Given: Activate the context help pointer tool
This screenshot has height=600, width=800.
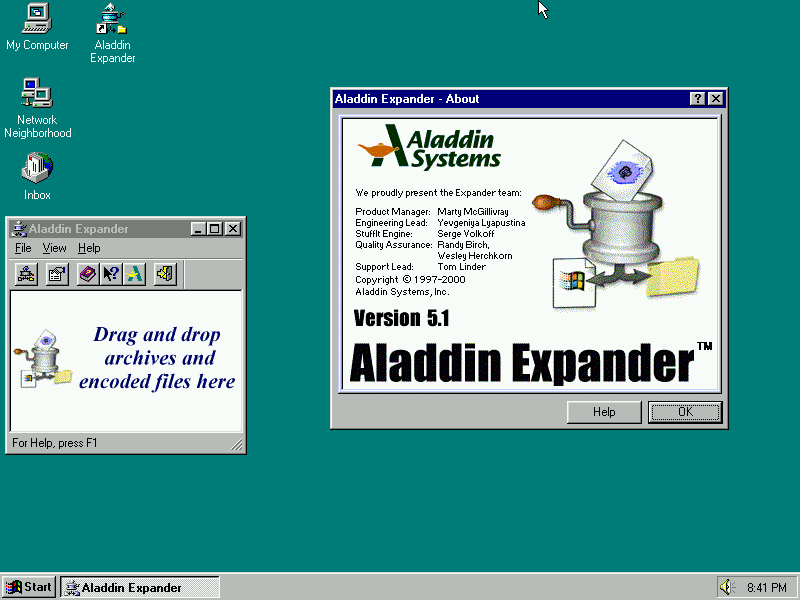Looking at the screenshot, I should coord(111,274).
